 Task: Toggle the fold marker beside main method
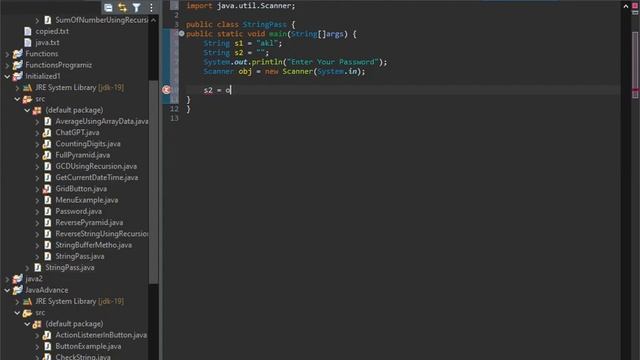point(181,33)
